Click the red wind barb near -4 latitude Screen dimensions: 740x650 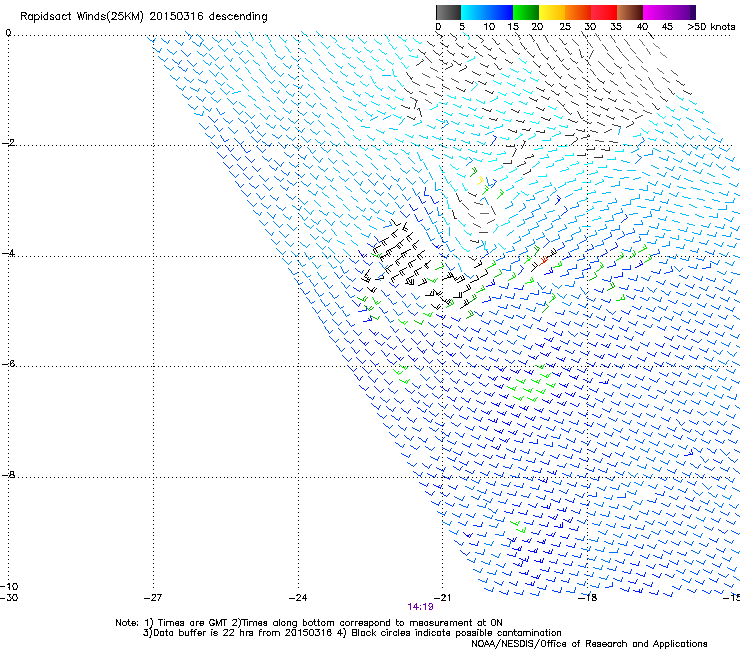[543, 260]
